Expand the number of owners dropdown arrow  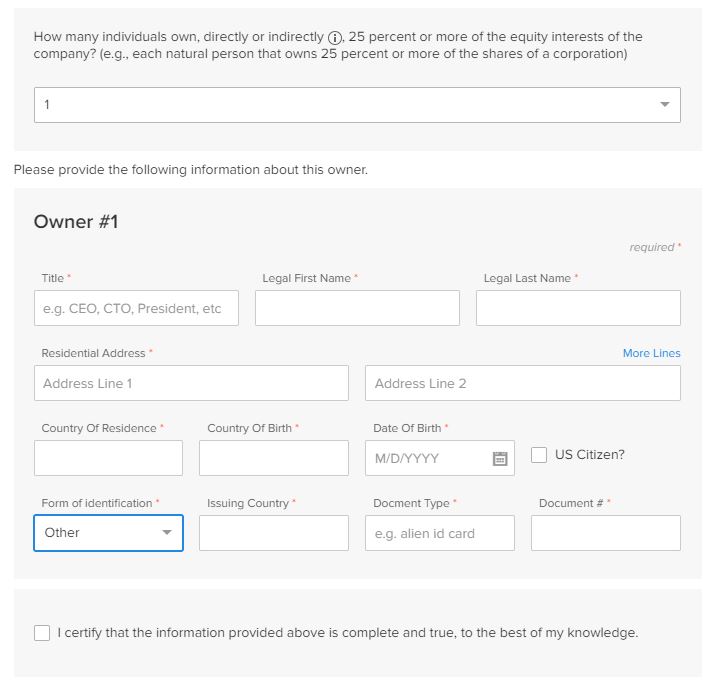click(664, 104)
